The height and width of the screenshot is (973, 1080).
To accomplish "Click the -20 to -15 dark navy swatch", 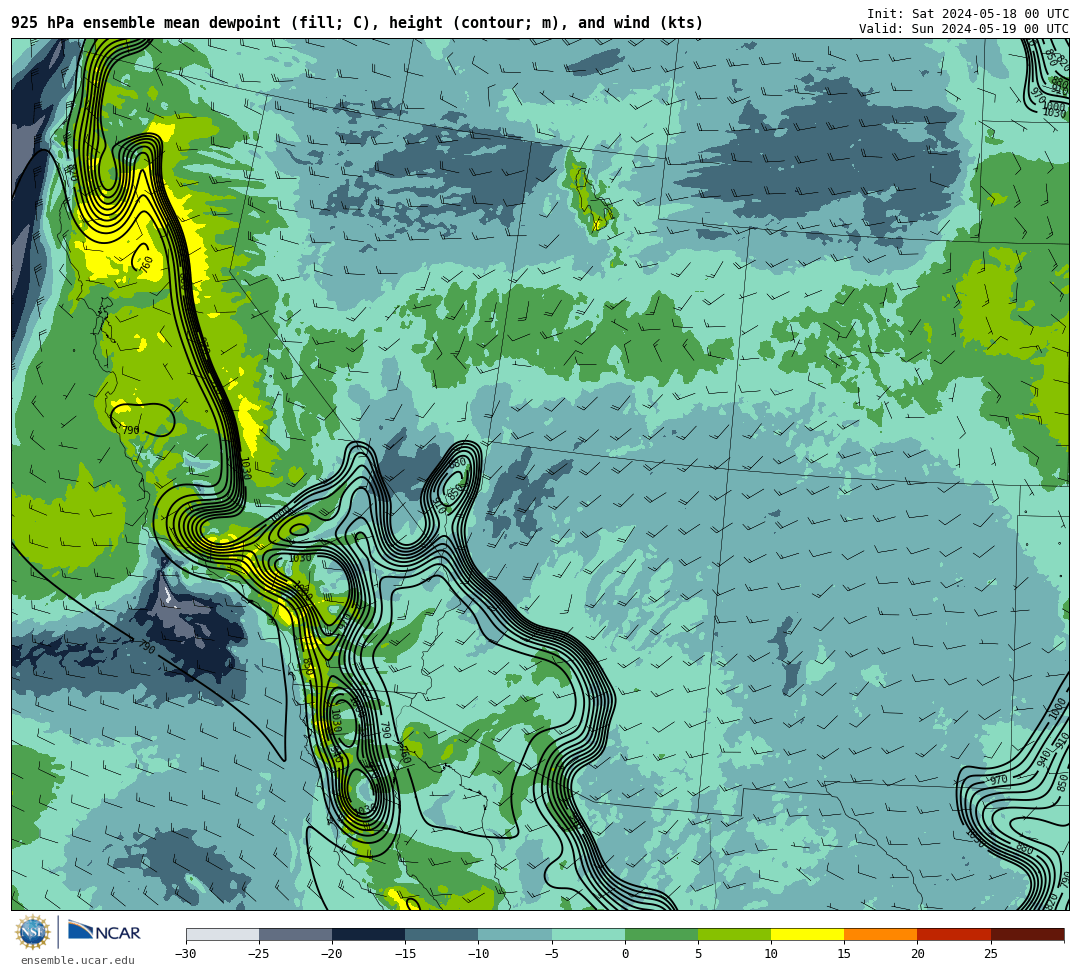I will tap(368, 934).
